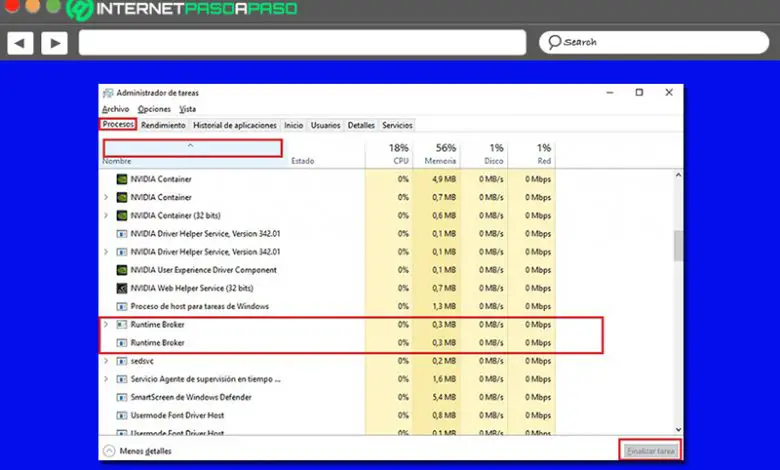Click the browser back arrow button
The width and height of the screenshot is (780, 470).
click(20, 43)
